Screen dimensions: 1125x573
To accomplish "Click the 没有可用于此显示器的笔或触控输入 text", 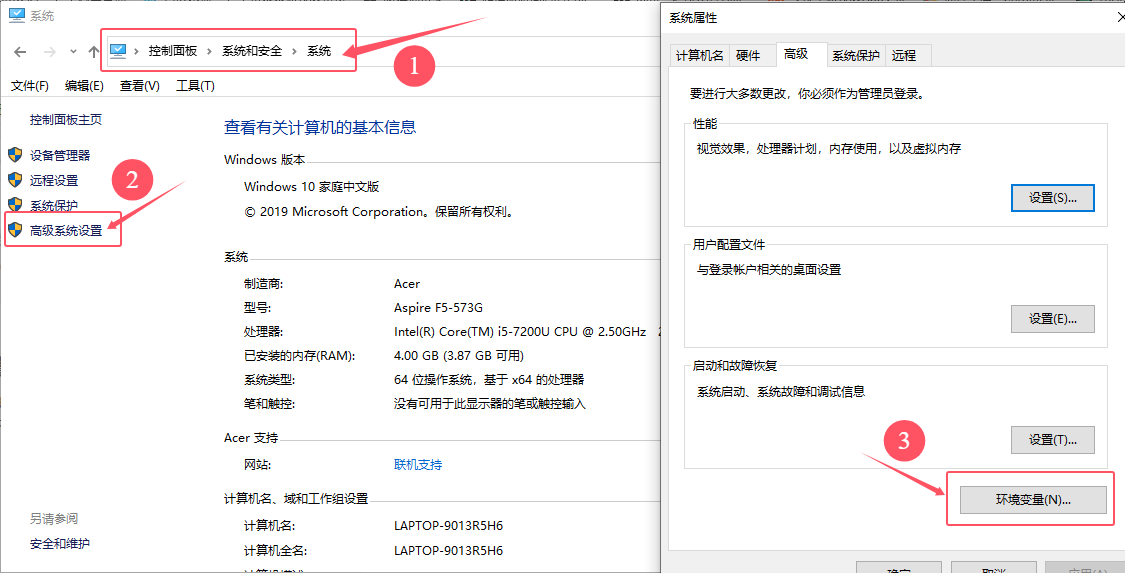I will pos(490,404).
